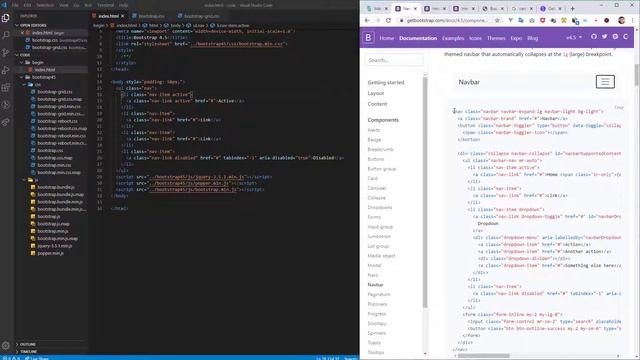
Task: Open the Terminal menu in VS Code
Action: tap(105, 5)
